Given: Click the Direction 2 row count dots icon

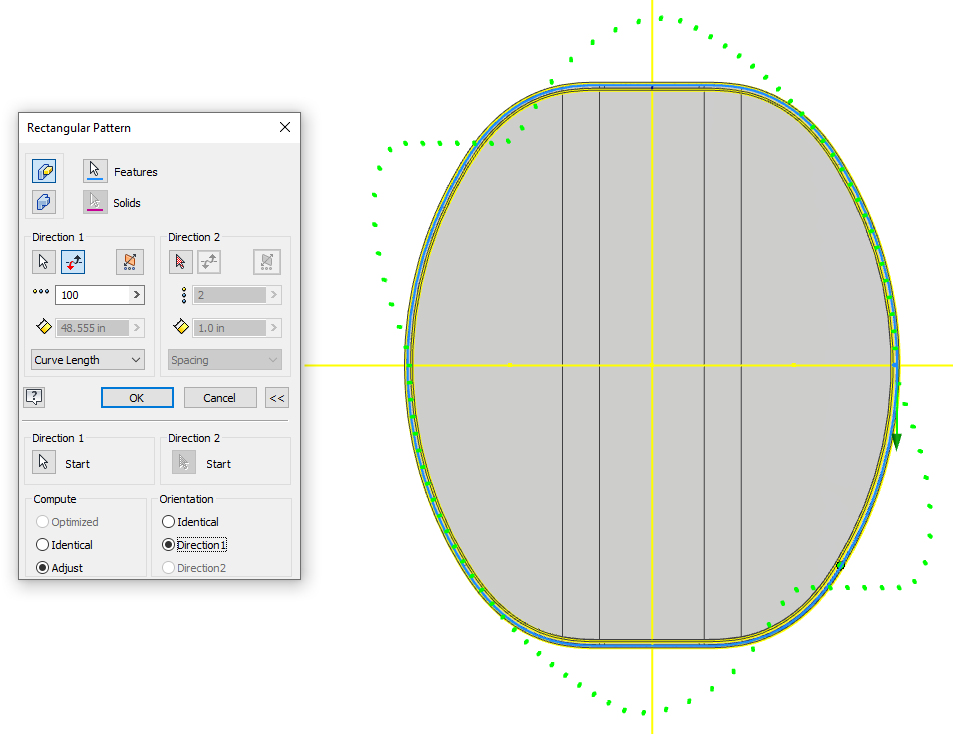Looking at the screenshot, I should [184, 295].
